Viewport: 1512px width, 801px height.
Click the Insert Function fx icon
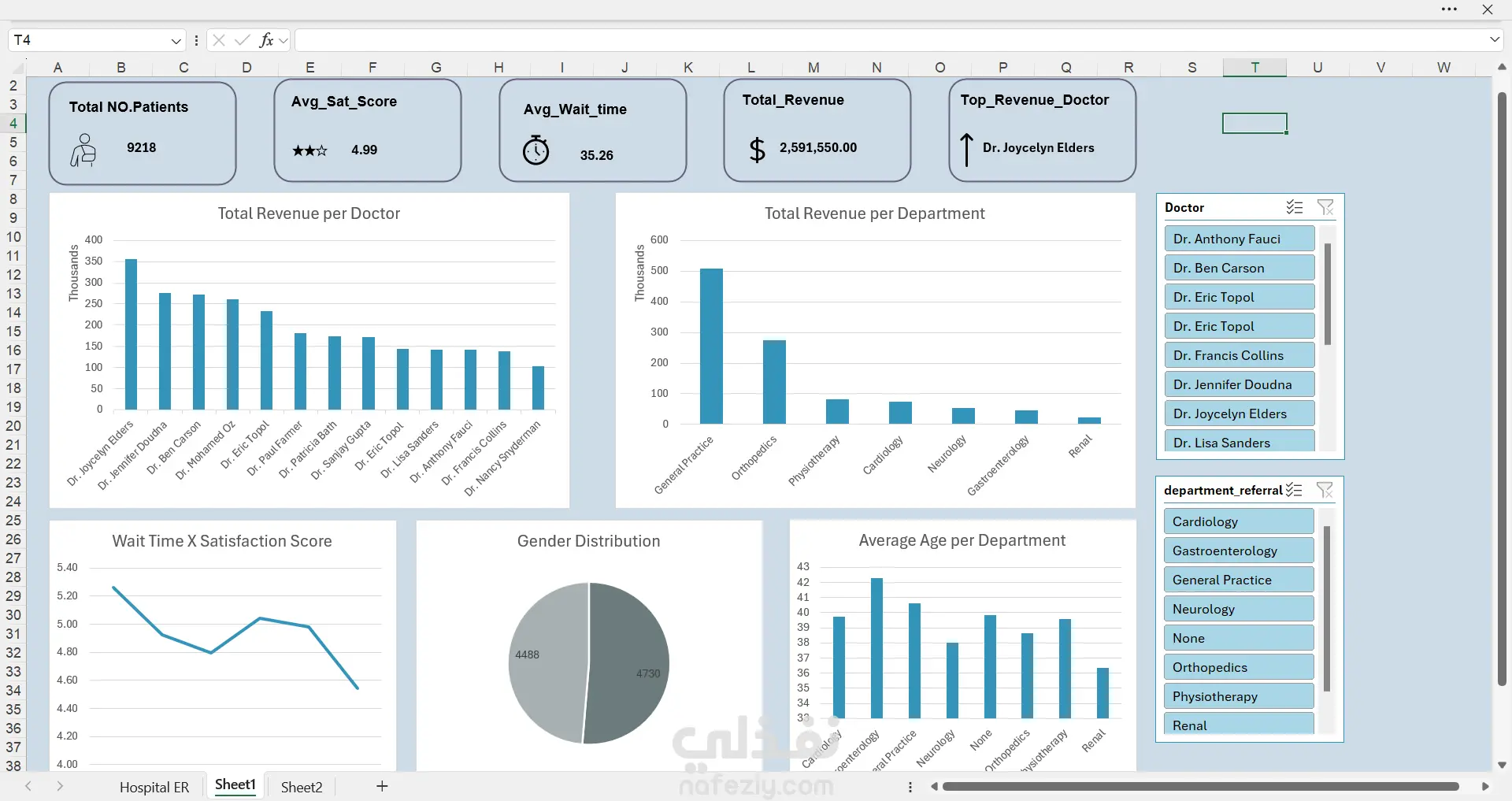click(267, 40)
